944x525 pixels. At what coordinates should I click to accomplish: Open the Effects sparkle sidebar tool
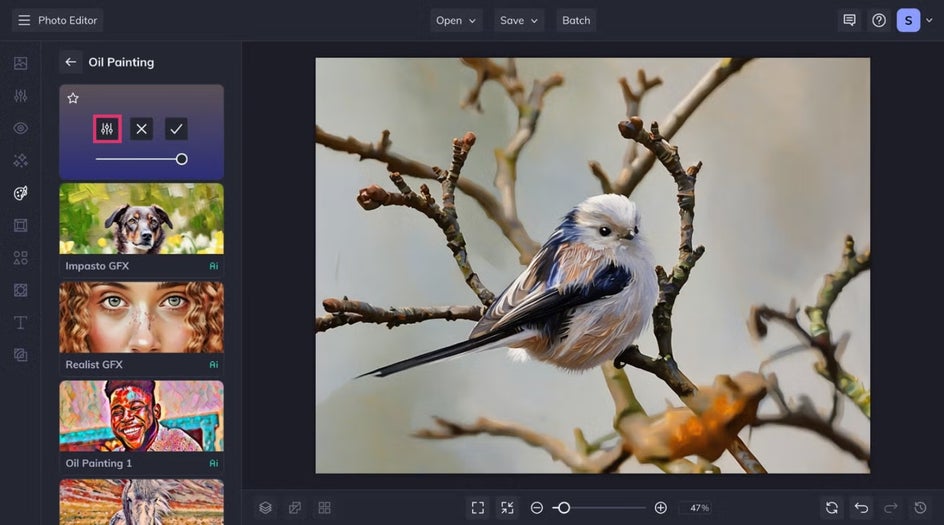[20, 161]
